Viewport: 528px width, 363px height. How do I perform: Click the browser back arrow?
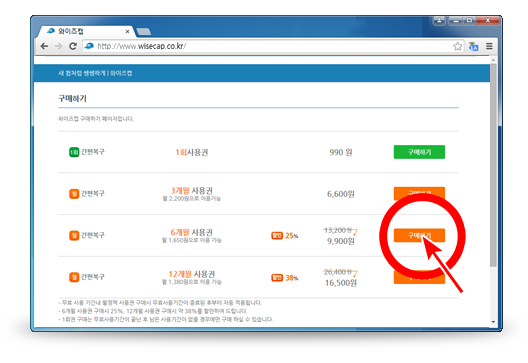(44, 46)
